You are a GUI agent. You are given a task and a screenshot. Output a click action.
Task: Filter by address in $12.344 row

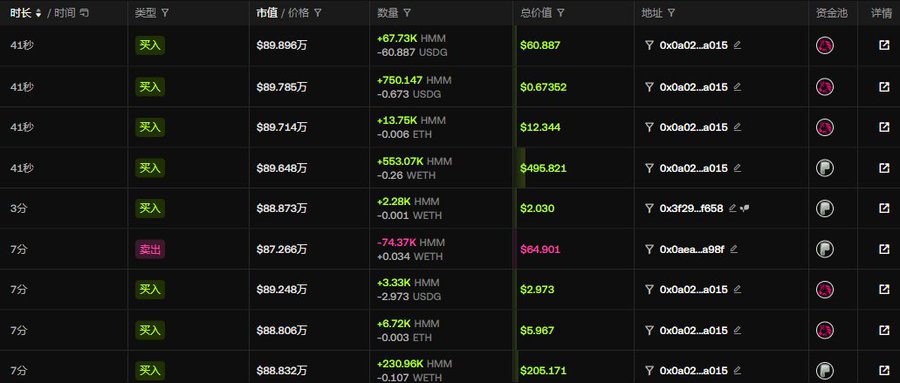coord(650,127)
